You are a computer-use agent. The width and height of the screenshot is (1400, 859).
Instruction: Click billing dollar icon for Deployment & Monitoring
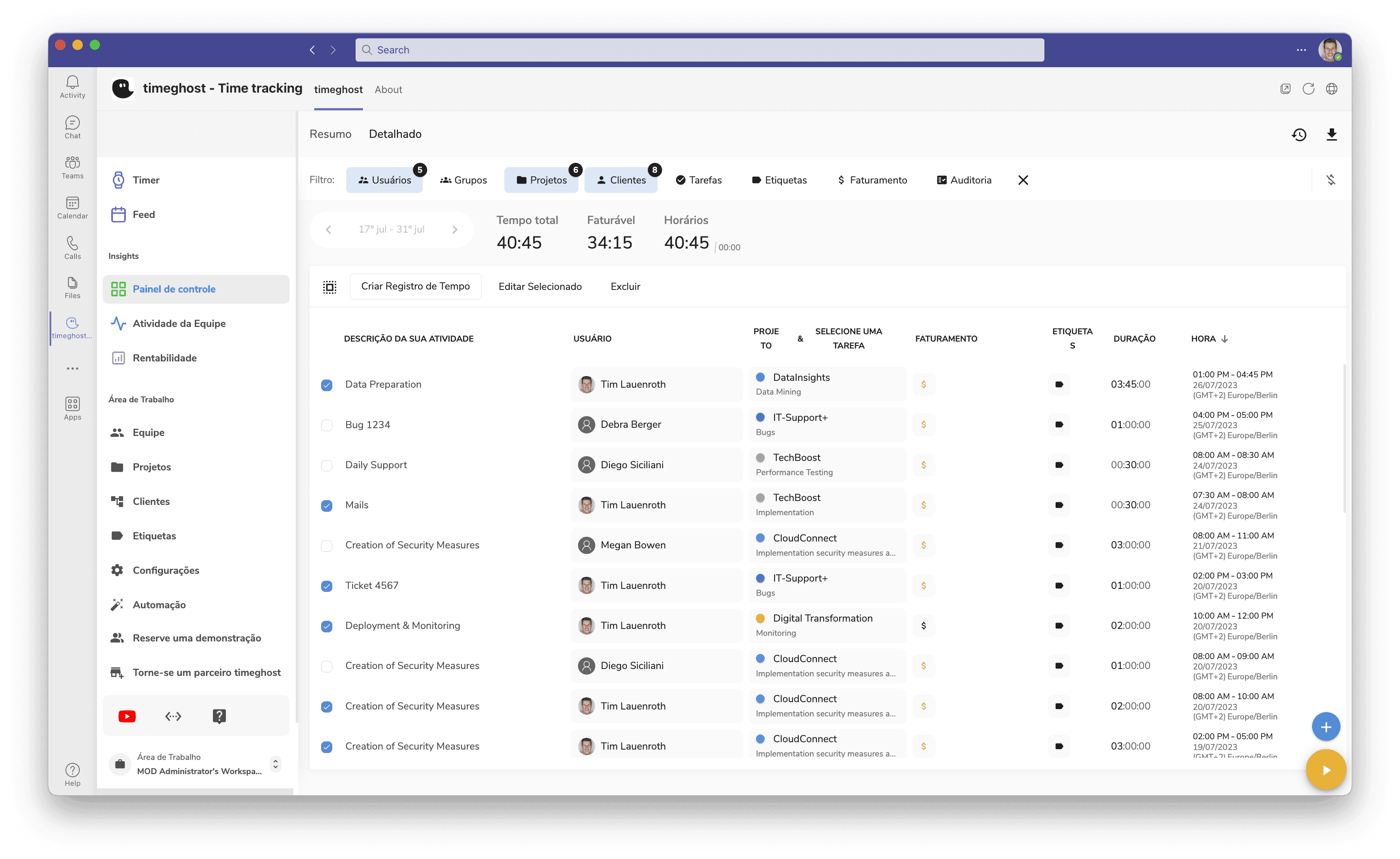click(x=924, y=626)
